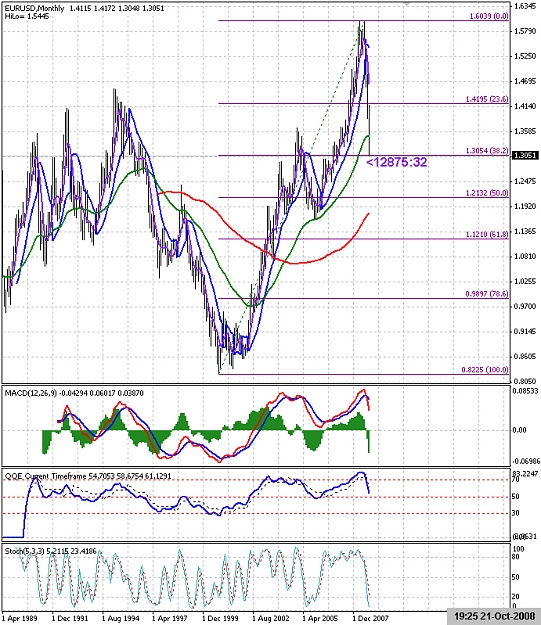Screen dimensions: 541x625
Task: Select the 0.8225 (100.0) Fibonacci label
Action: pos(485,369)
